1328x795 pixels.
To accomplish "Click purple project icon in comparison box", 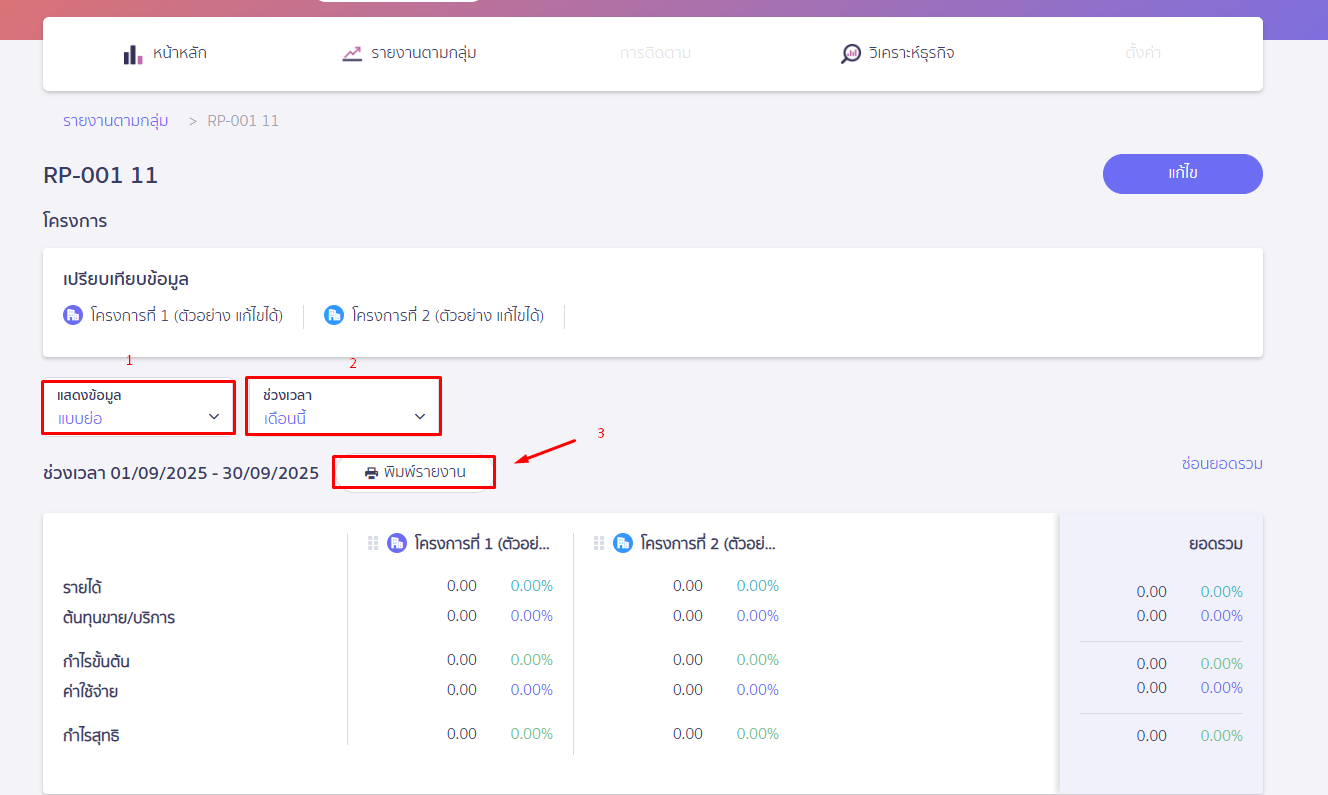I will [72, 316].
